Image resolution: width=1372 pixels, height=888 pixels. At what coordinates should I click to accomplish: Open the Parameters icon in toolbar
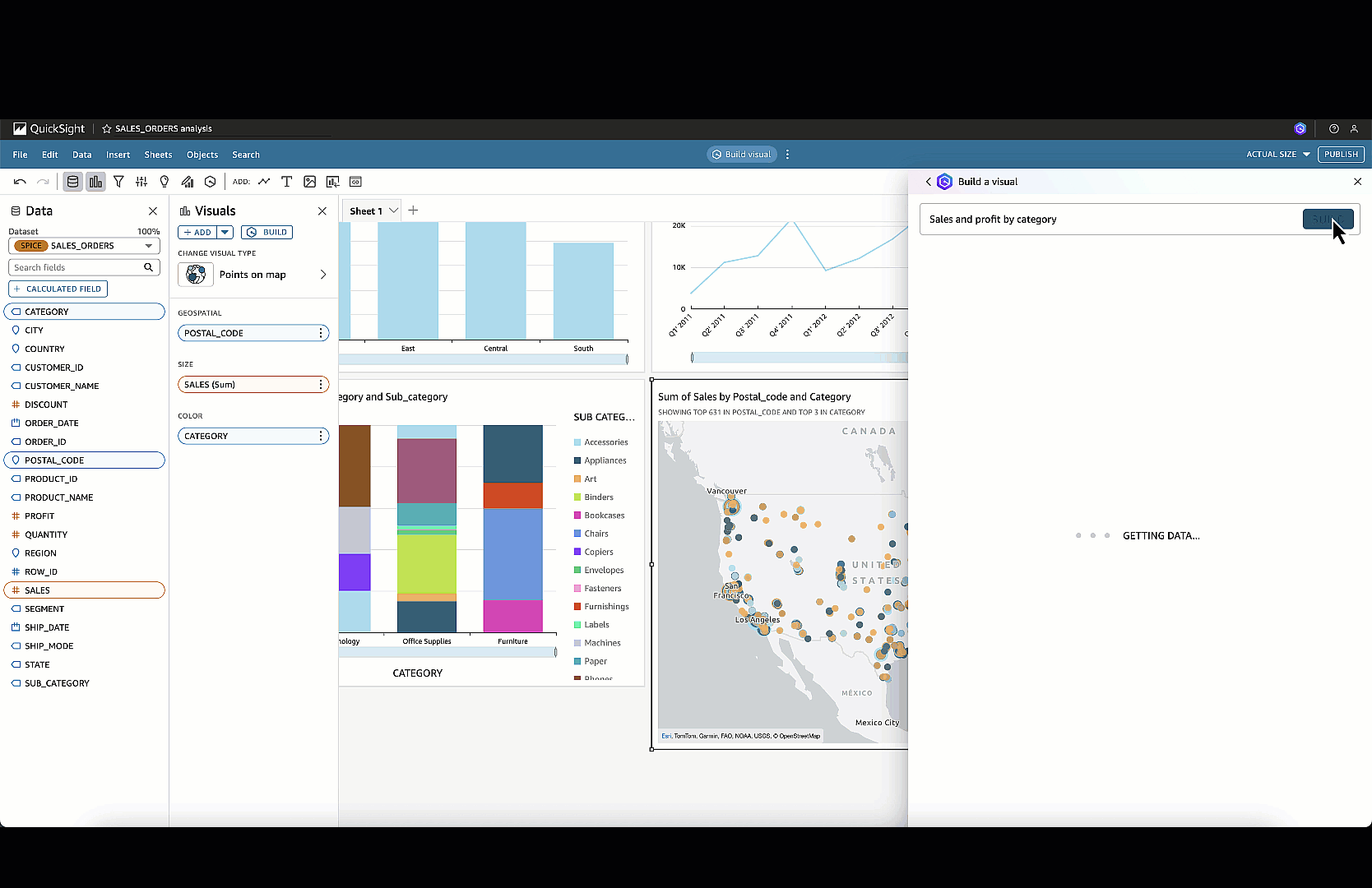coord(141,182)
